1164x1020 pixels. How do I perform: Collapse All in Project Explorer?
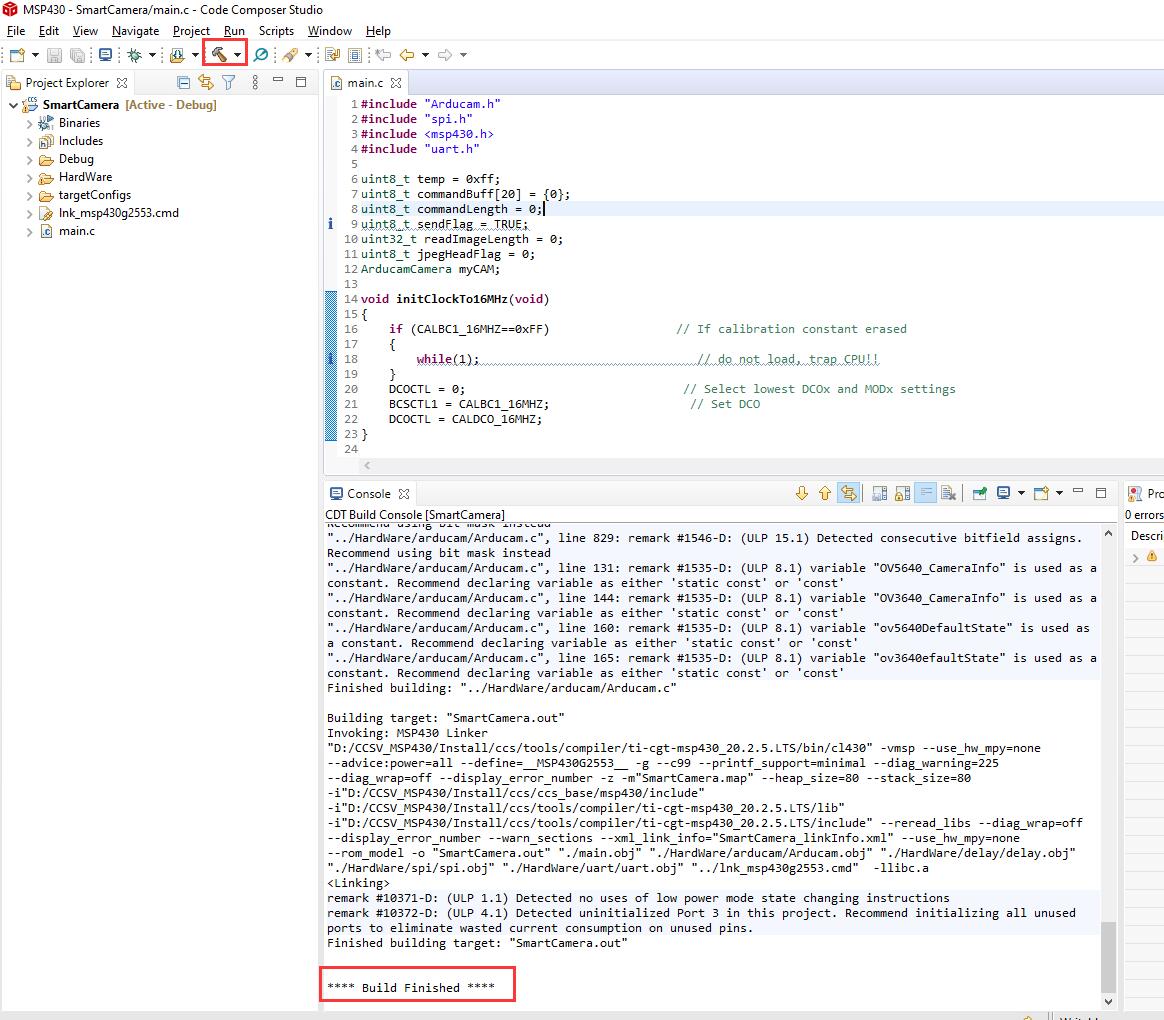pos(183,82)
